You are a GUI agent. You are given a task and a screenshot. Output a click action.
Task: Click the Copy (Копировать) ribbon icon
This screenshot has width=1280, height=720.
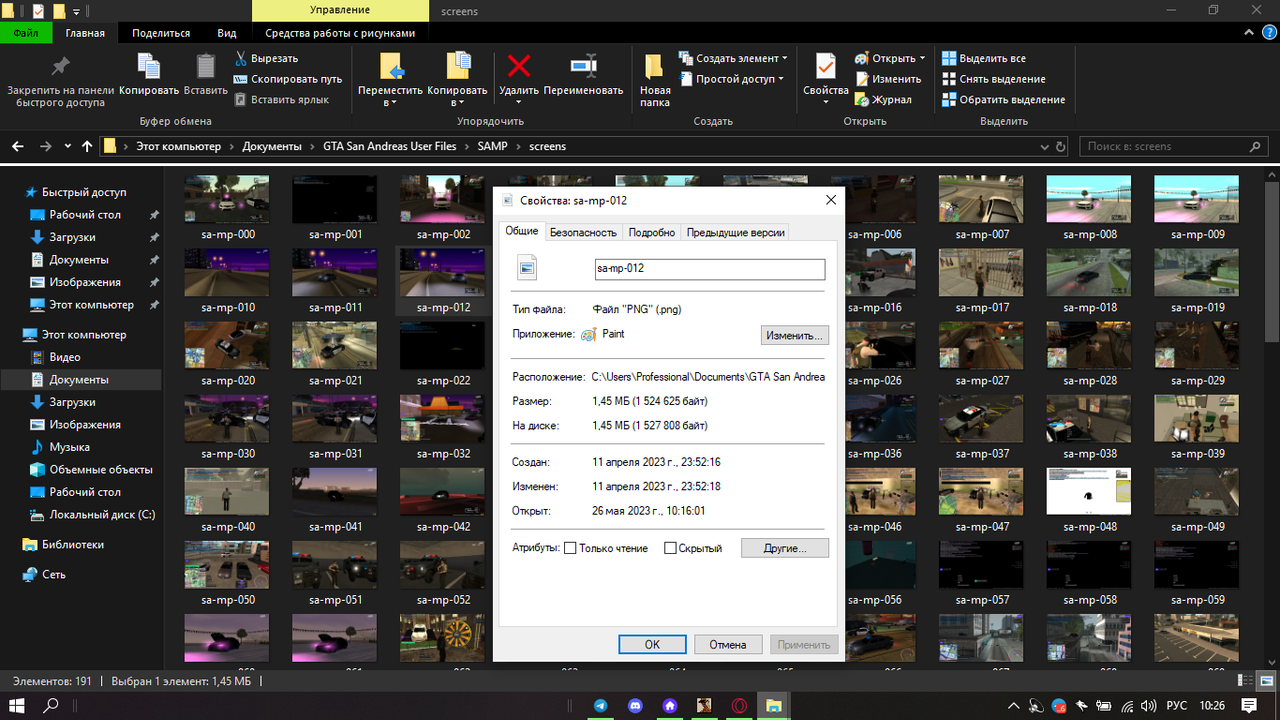point(149,75)
